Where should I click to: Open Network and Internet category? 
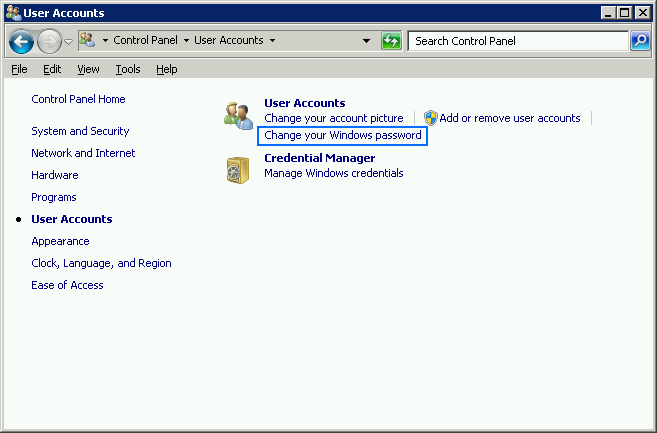click(83, 153)
